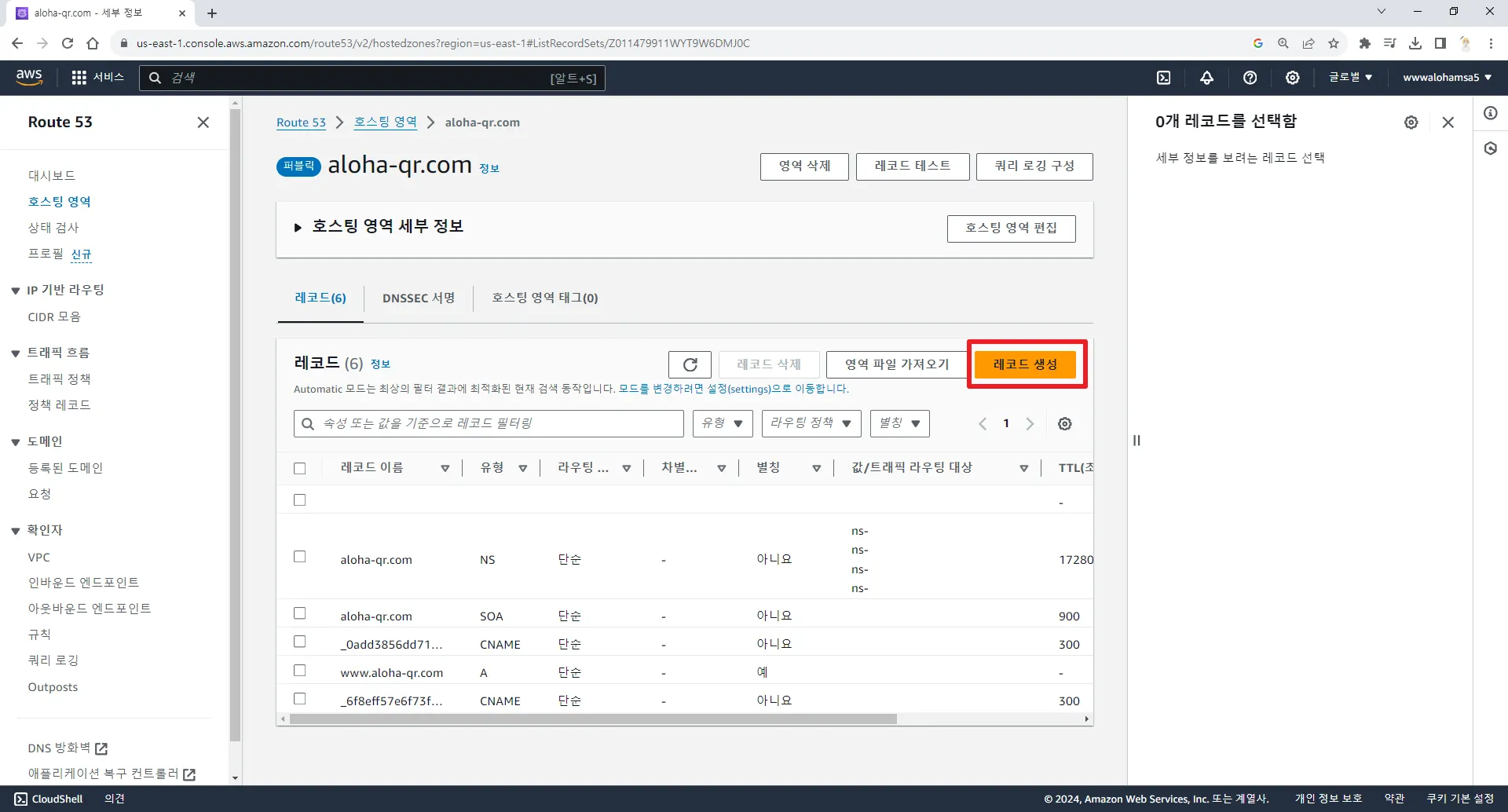Image resolution: width=1508 pixels, height=812 pixels.
Task: Click the page zoom magnifier icon in address bar
Action: (1283, 43)
